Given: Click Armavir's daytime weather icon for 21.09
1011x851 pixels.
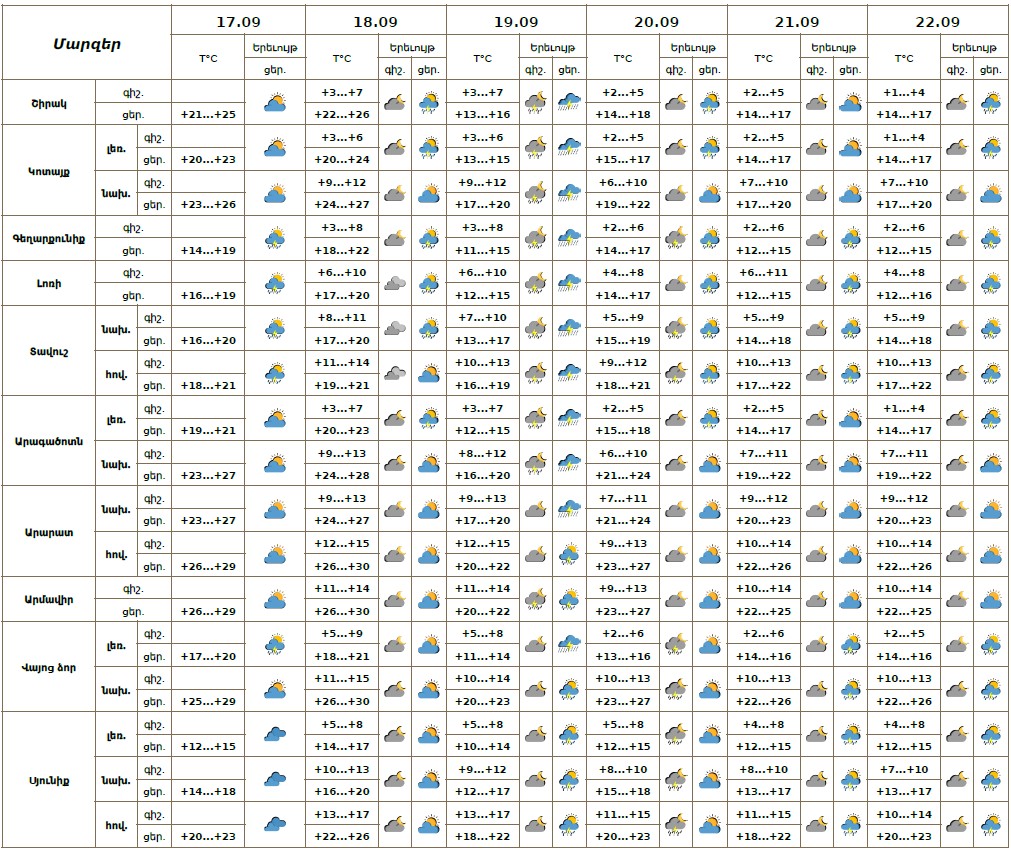Looking at the screenshot, I should click(x=850, y=599).
